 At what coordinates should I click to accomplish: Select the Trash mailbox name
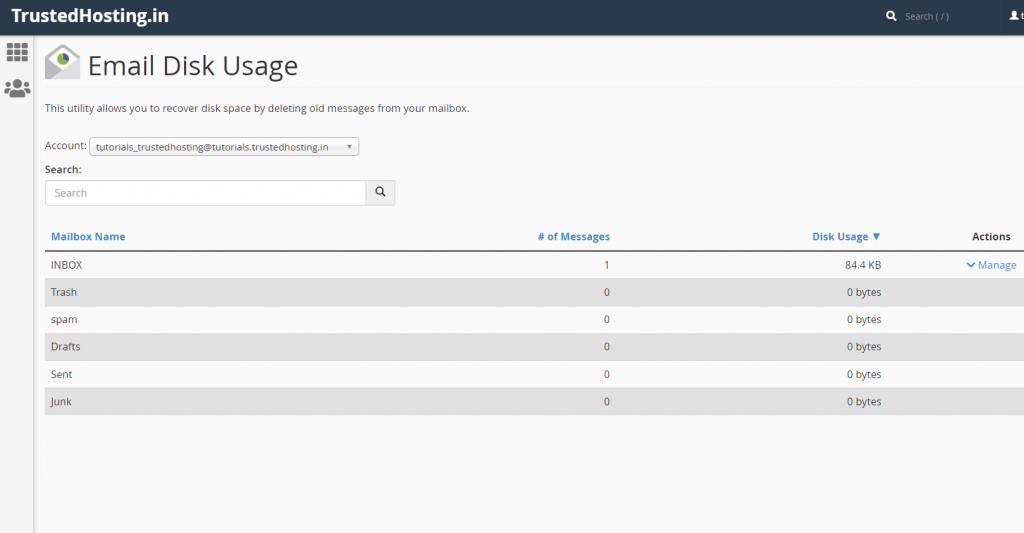coord(64,292)
